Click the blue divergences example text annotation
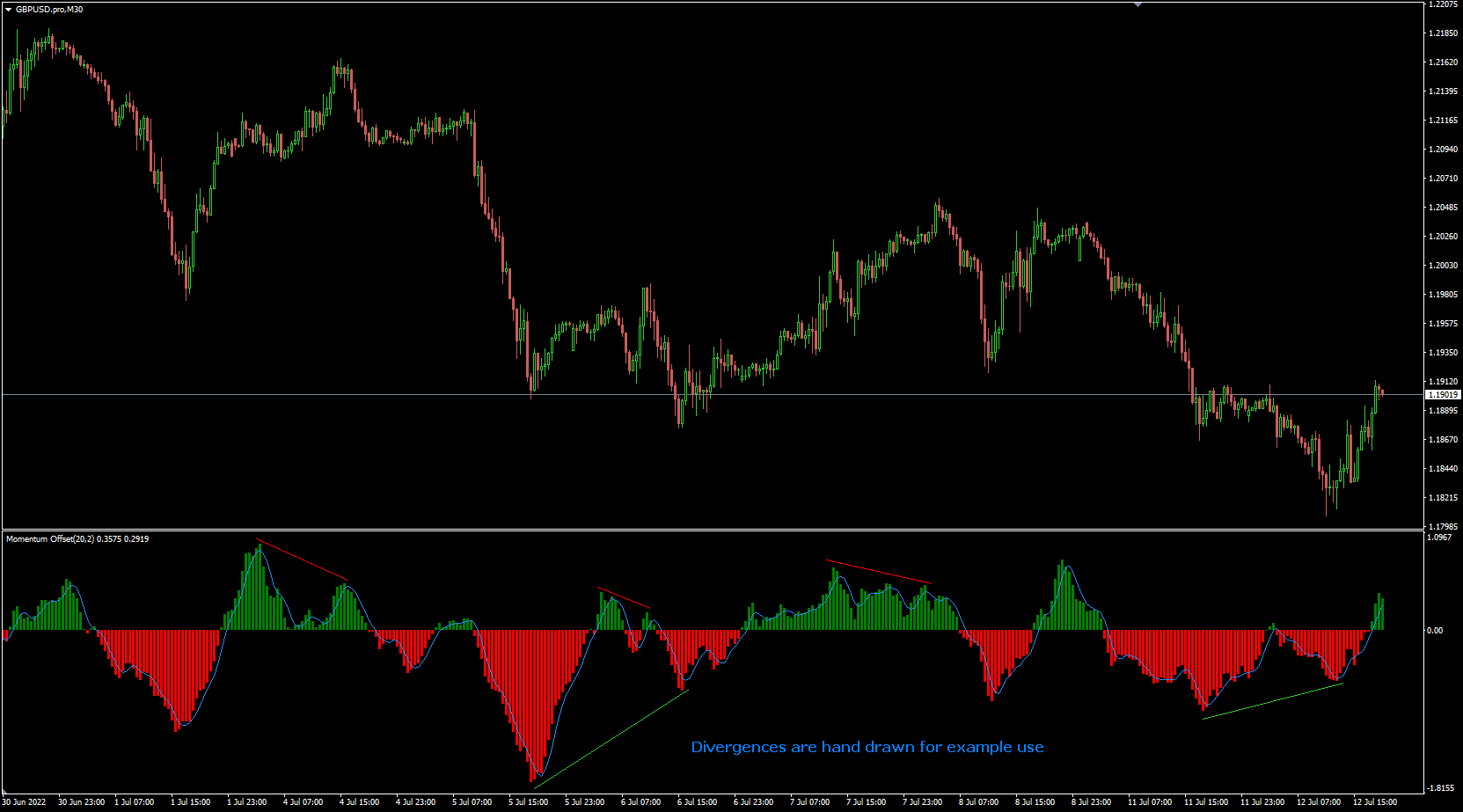The height and width of the screenshot is (812, 1463). pos(866,747)
